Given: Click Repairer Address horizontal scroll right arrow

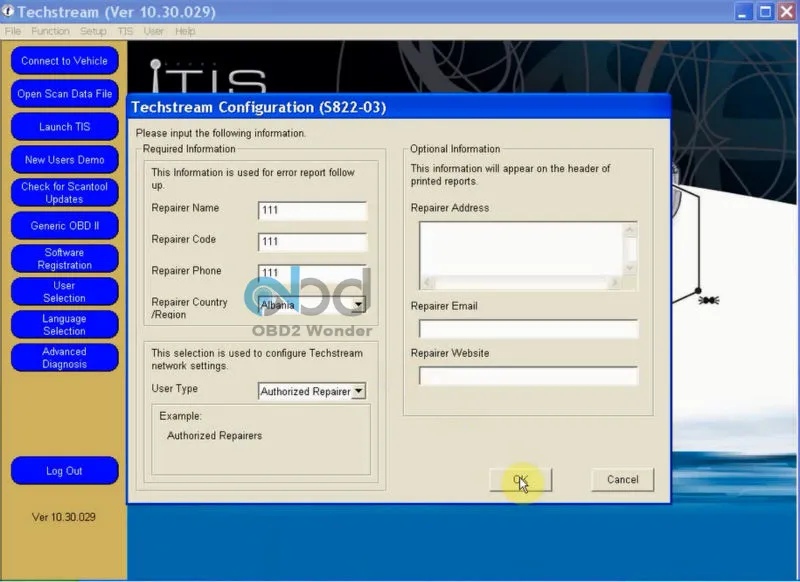Looking at the screenshot, I should pyautogui.click(x=615, y=283).
